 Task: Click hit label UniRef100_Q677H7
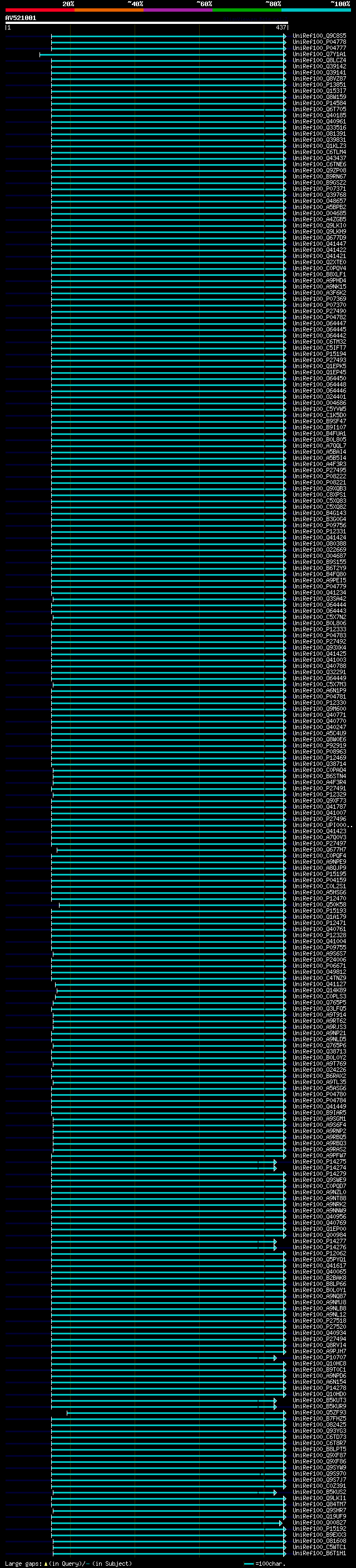point(319,849)
